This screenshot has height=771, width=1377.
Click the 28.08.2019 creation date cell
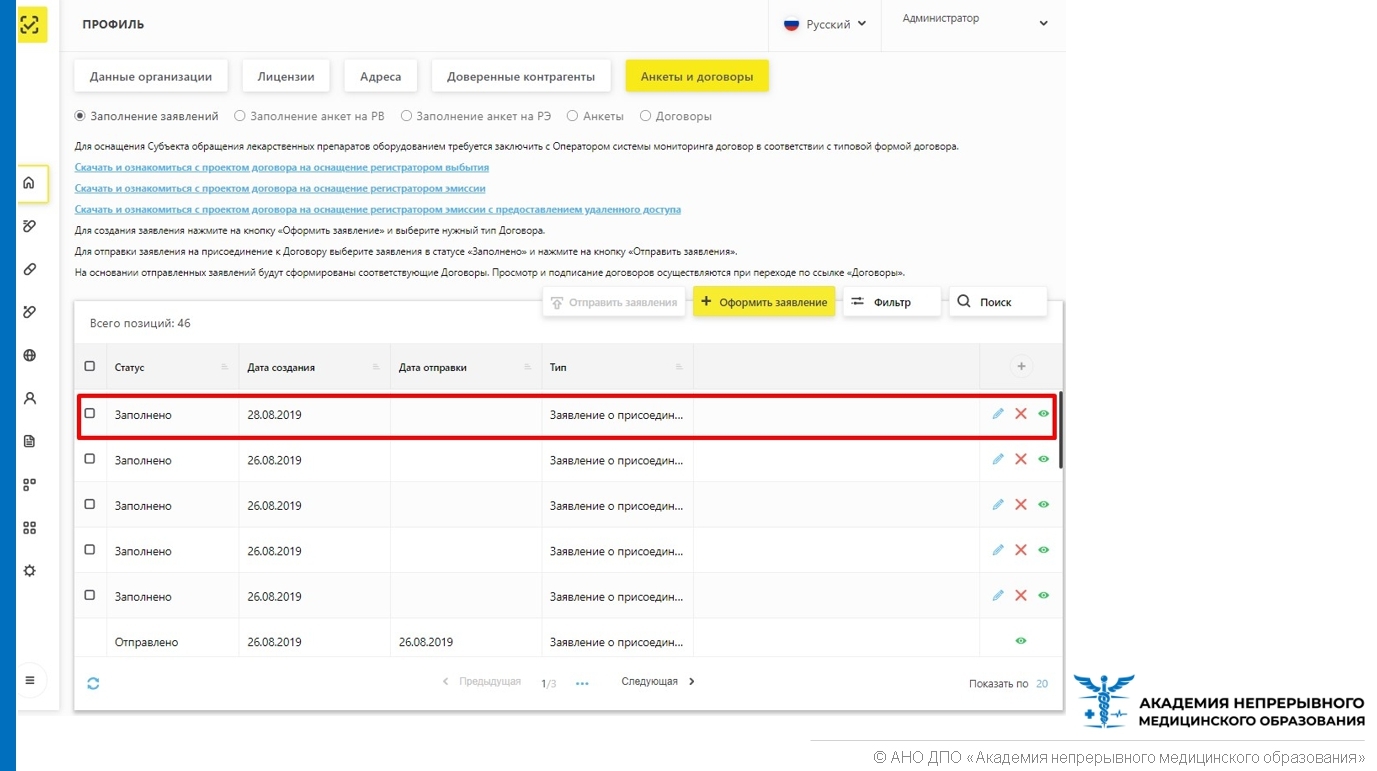click(315, 414)
